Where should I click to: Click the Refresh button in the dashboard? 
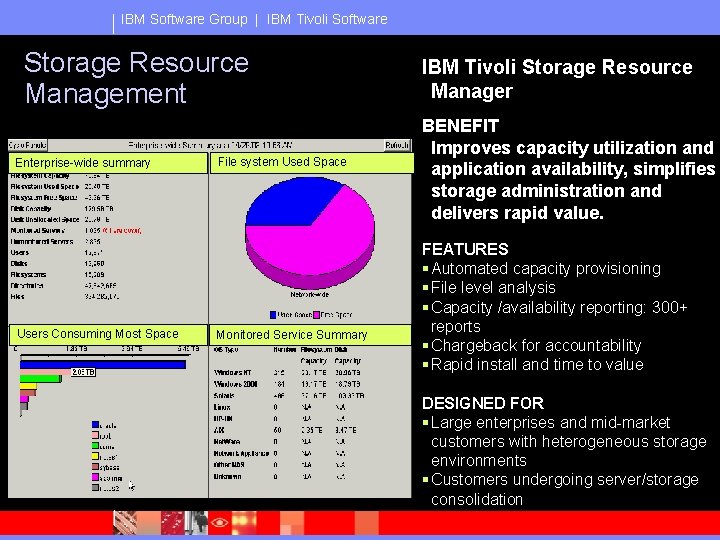tap(397, 145)
